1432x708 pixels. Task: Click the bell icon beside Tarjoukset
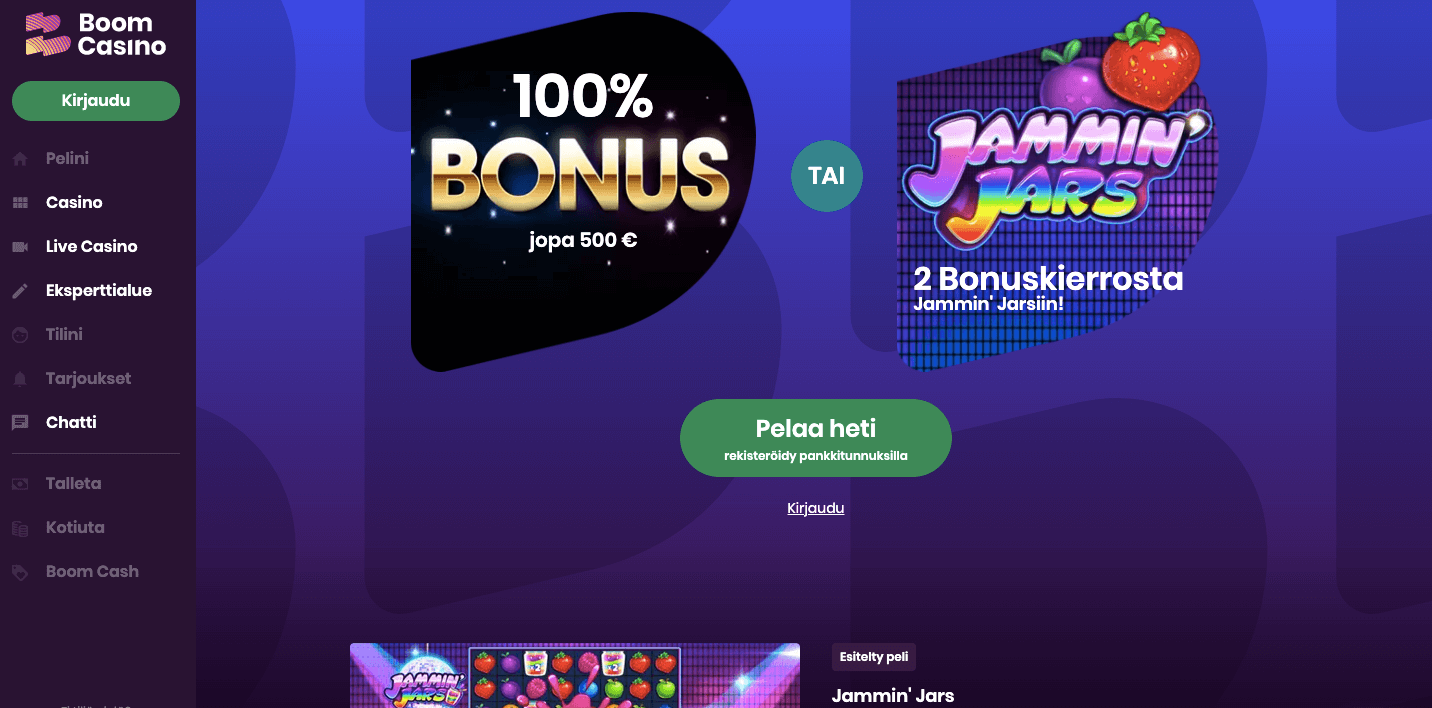click(20, 378)
